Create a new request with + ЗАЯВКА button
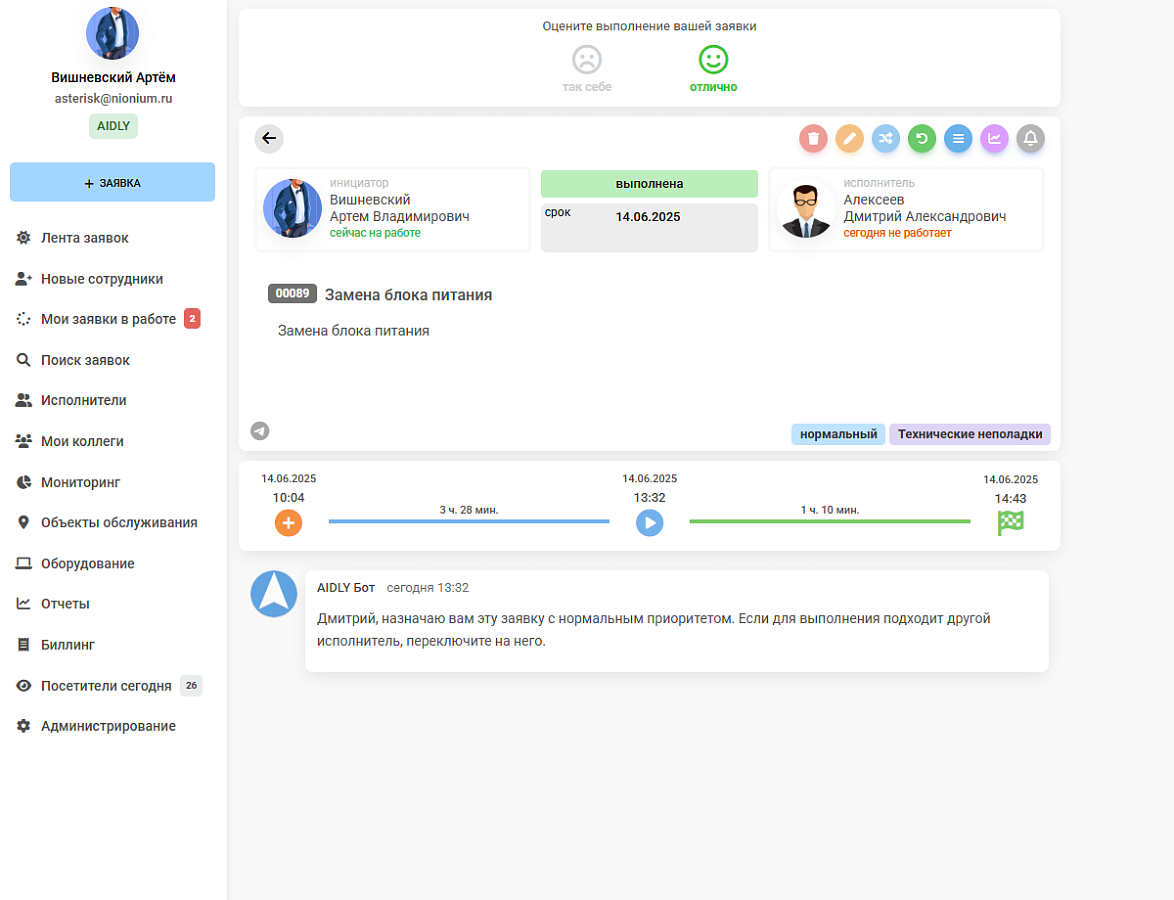Screen dimensions: 1174x900 112,182
